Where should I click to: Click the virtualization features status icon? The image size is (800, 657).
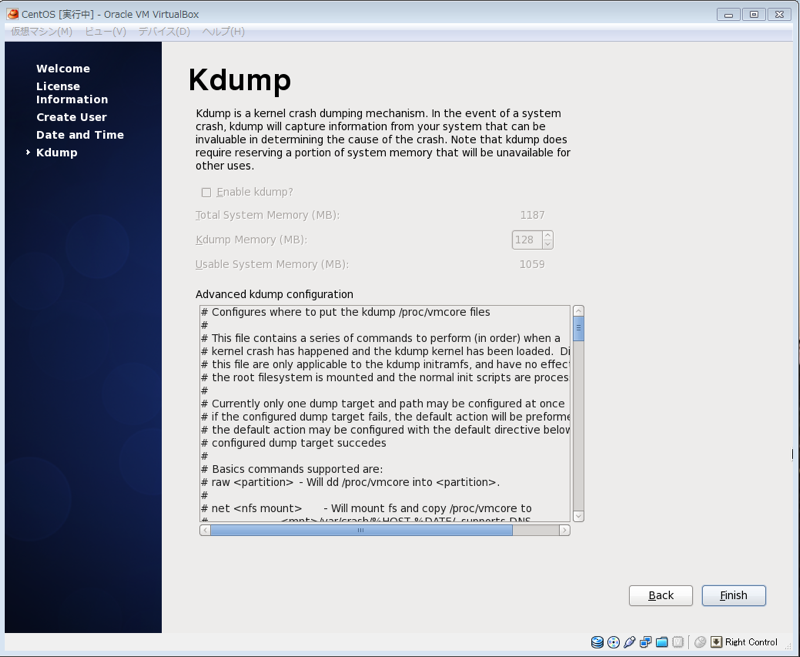[678, 642]
